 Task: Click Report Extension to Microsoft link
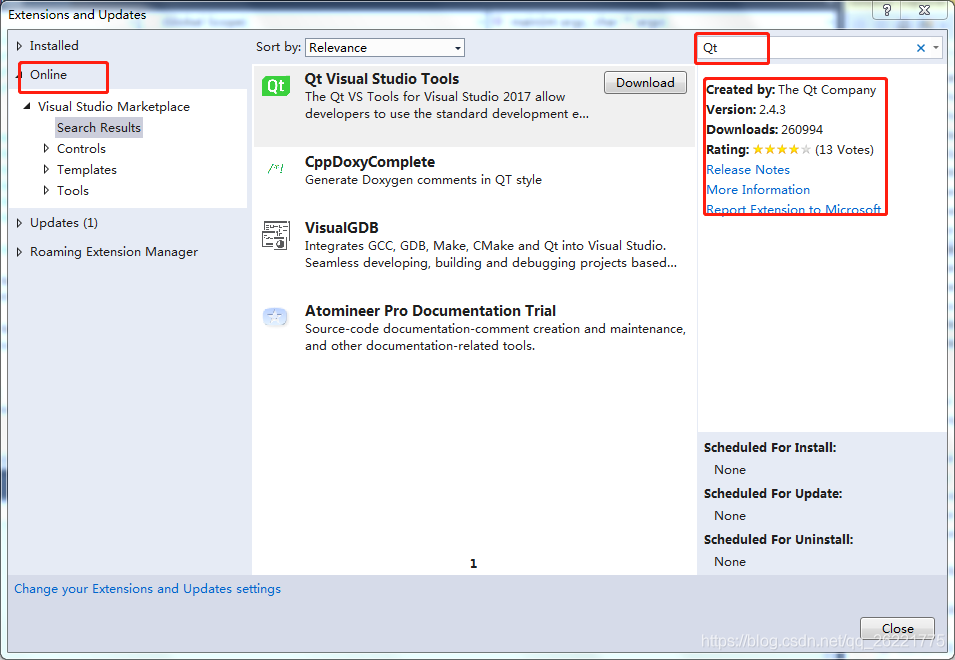coord(794,209)
